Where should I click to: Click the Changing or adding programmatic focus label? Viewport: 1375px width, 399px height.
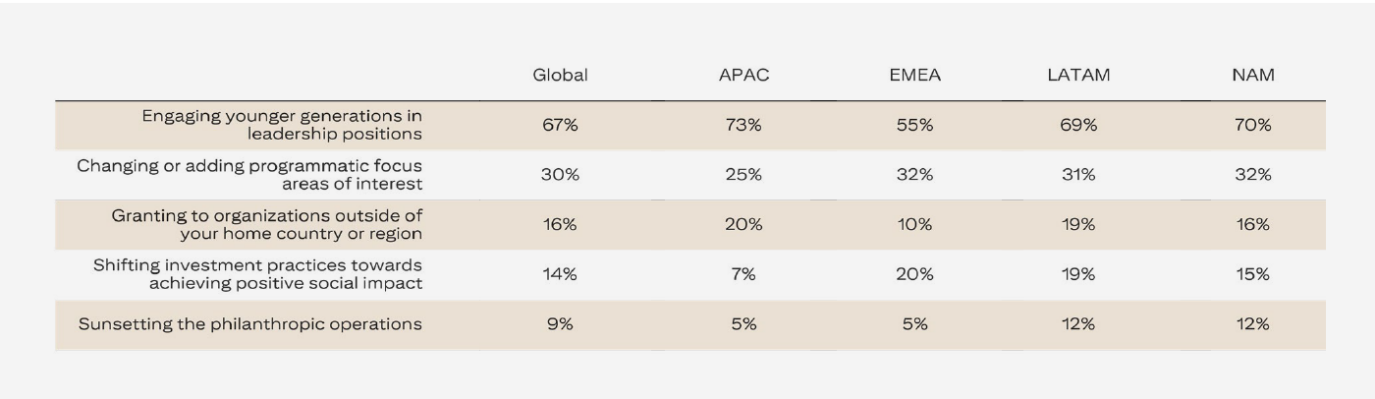point(250,174)
